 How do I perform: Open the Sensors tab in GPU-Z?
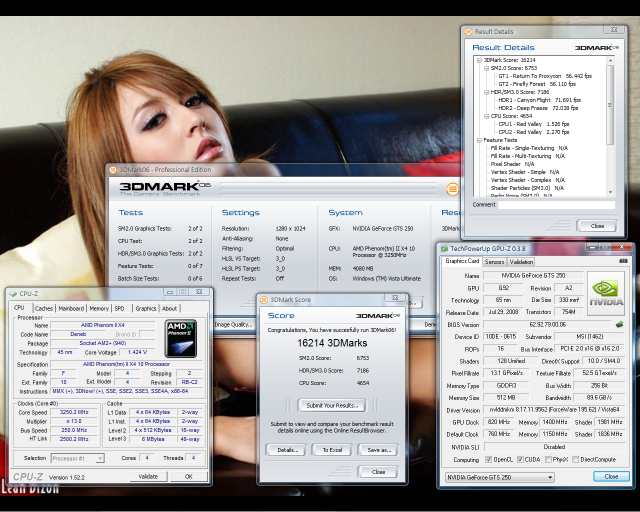click(x=494, y=262)
